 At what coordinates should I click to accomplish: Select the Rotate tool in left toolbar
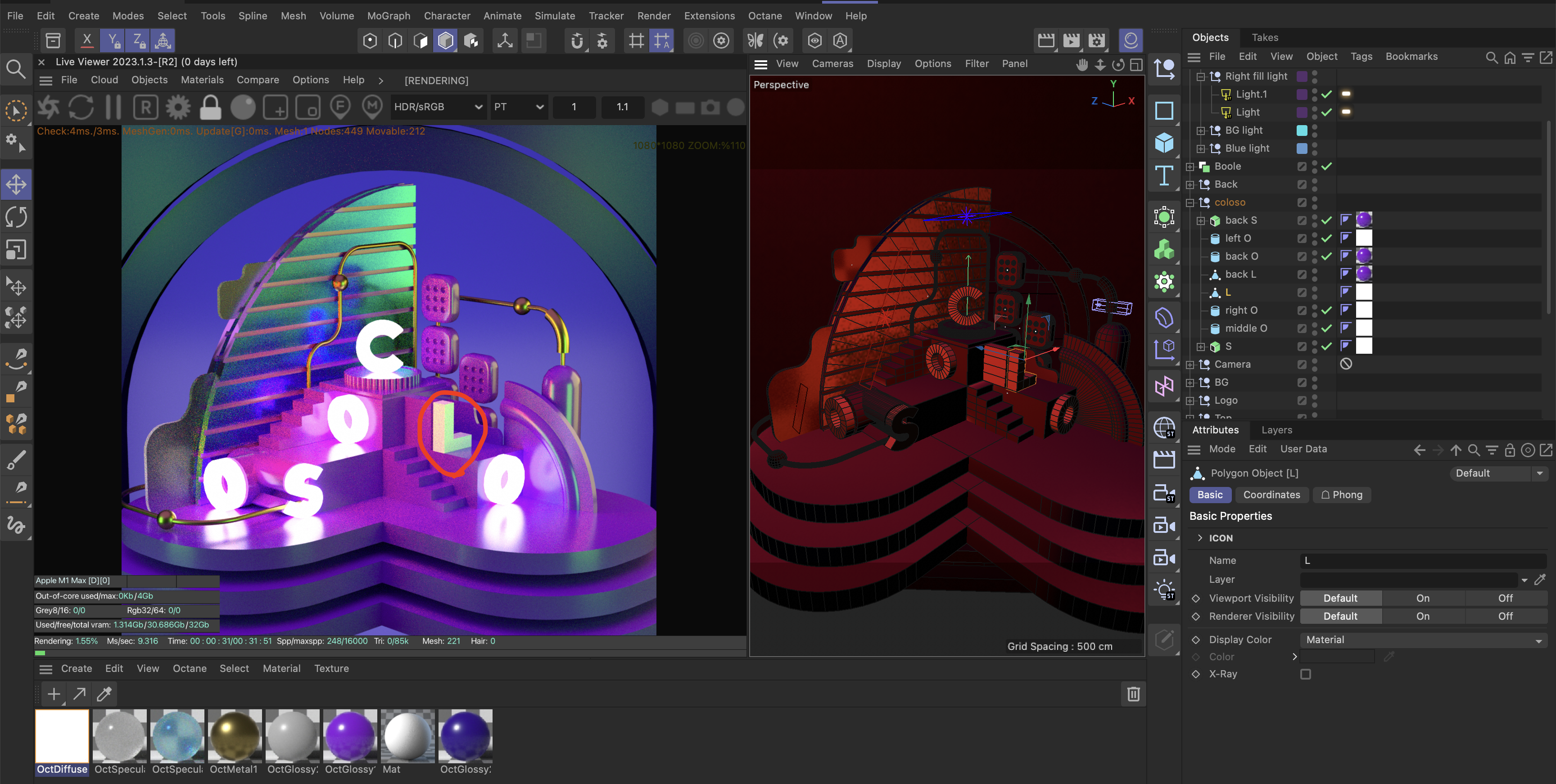(16, 217)
